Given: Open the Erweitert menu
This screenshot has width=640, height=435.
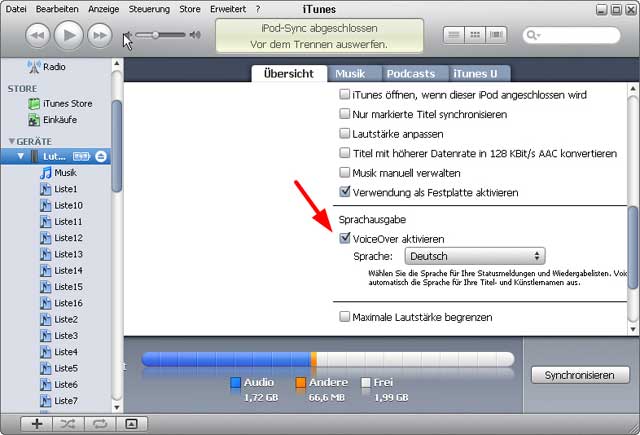Looking at the screenshot, I should (x=228, y=9).
